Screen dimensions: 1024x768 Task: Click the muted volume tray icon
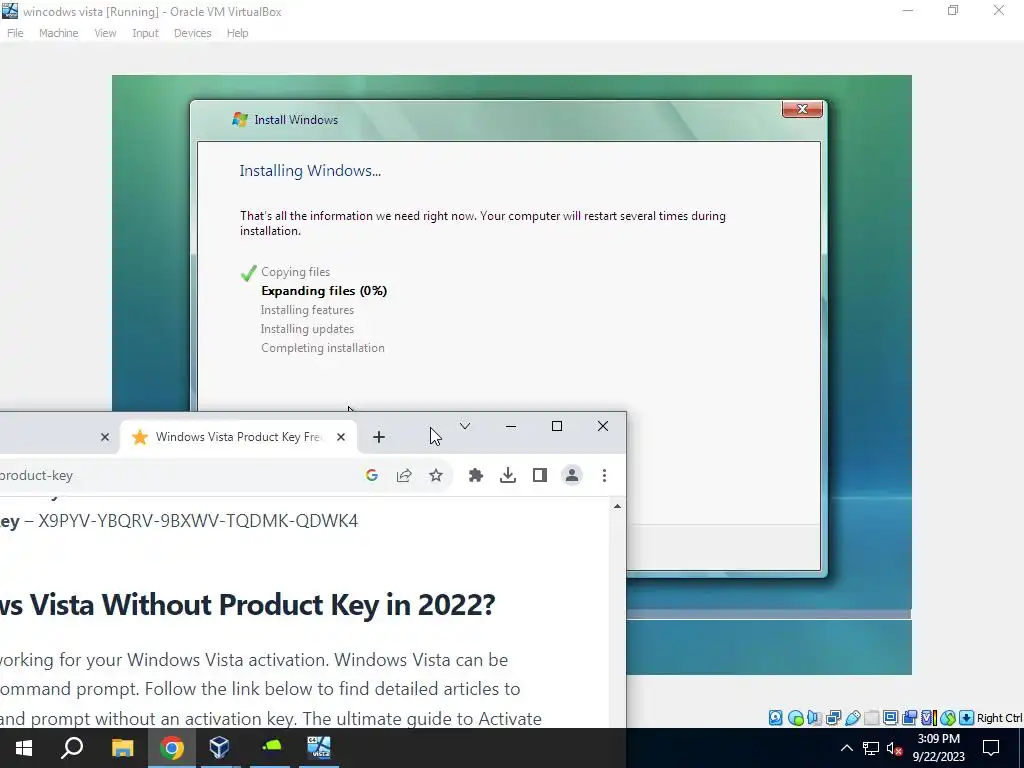895,748
